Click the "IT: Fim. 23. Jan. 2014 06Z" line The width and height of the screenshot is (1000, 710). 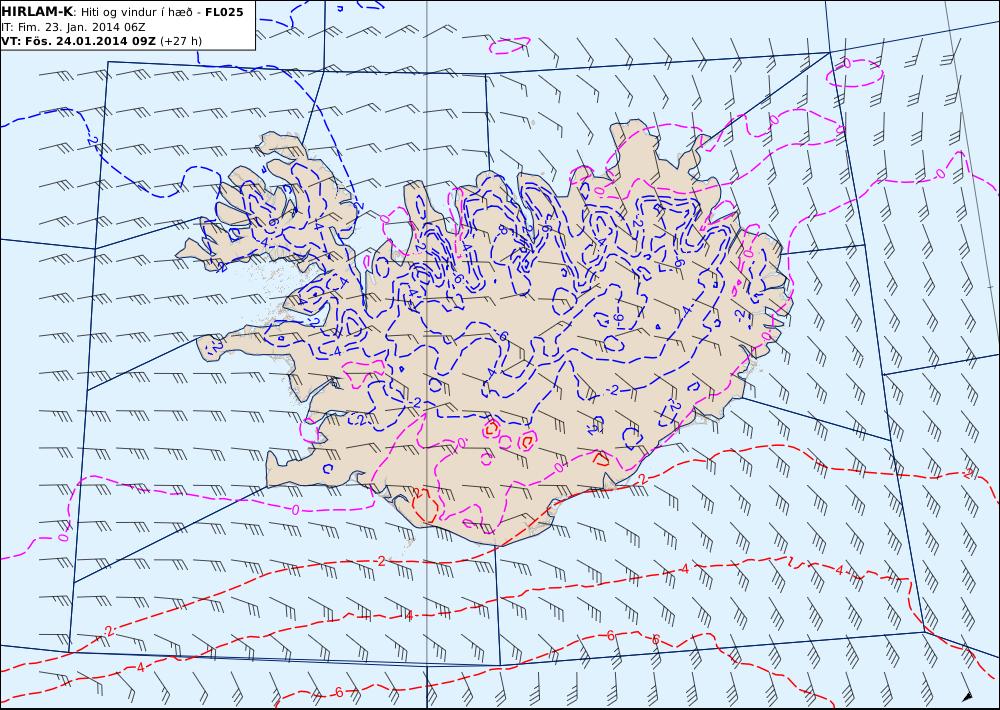[73, 27]
